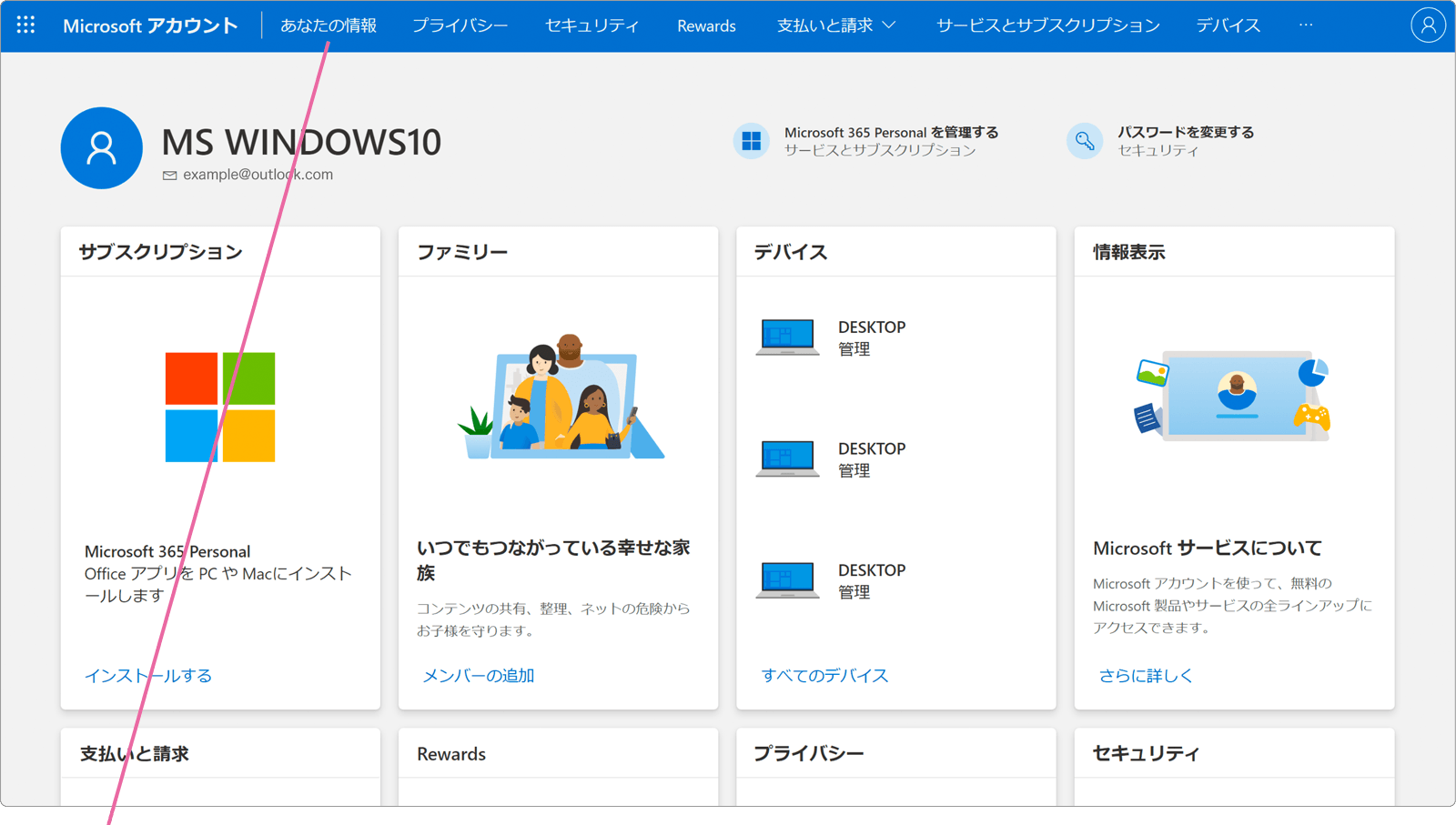The width and height of the screenshot is (1456, 825).
Task: Click the family illustration in the ファミリー card
Action: click(x=561, y=397)
